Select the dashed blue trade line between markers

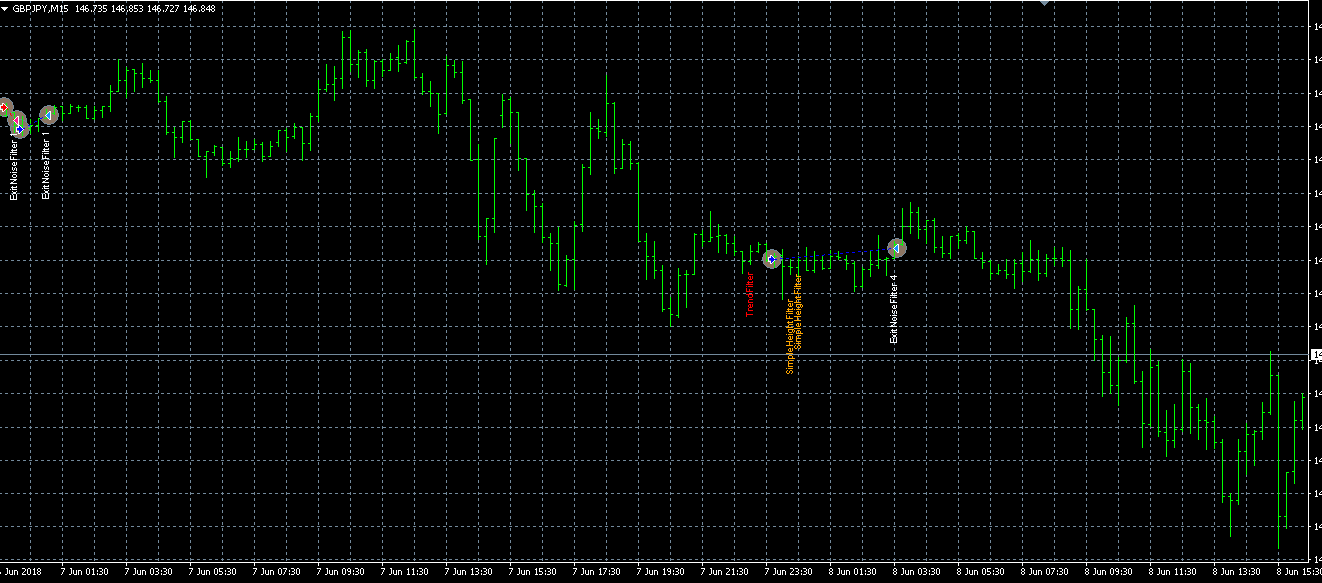coord(834,253)
